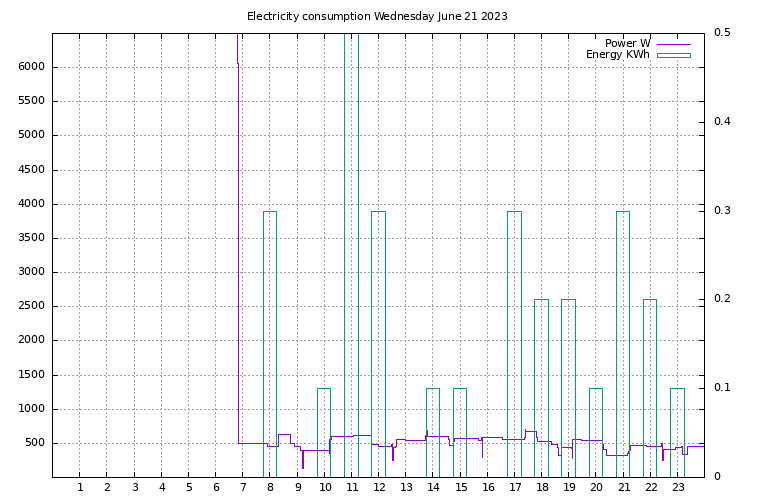Click hour label 12 on the x-axis
The image size is (768, 500).
[x=380, y=487]
